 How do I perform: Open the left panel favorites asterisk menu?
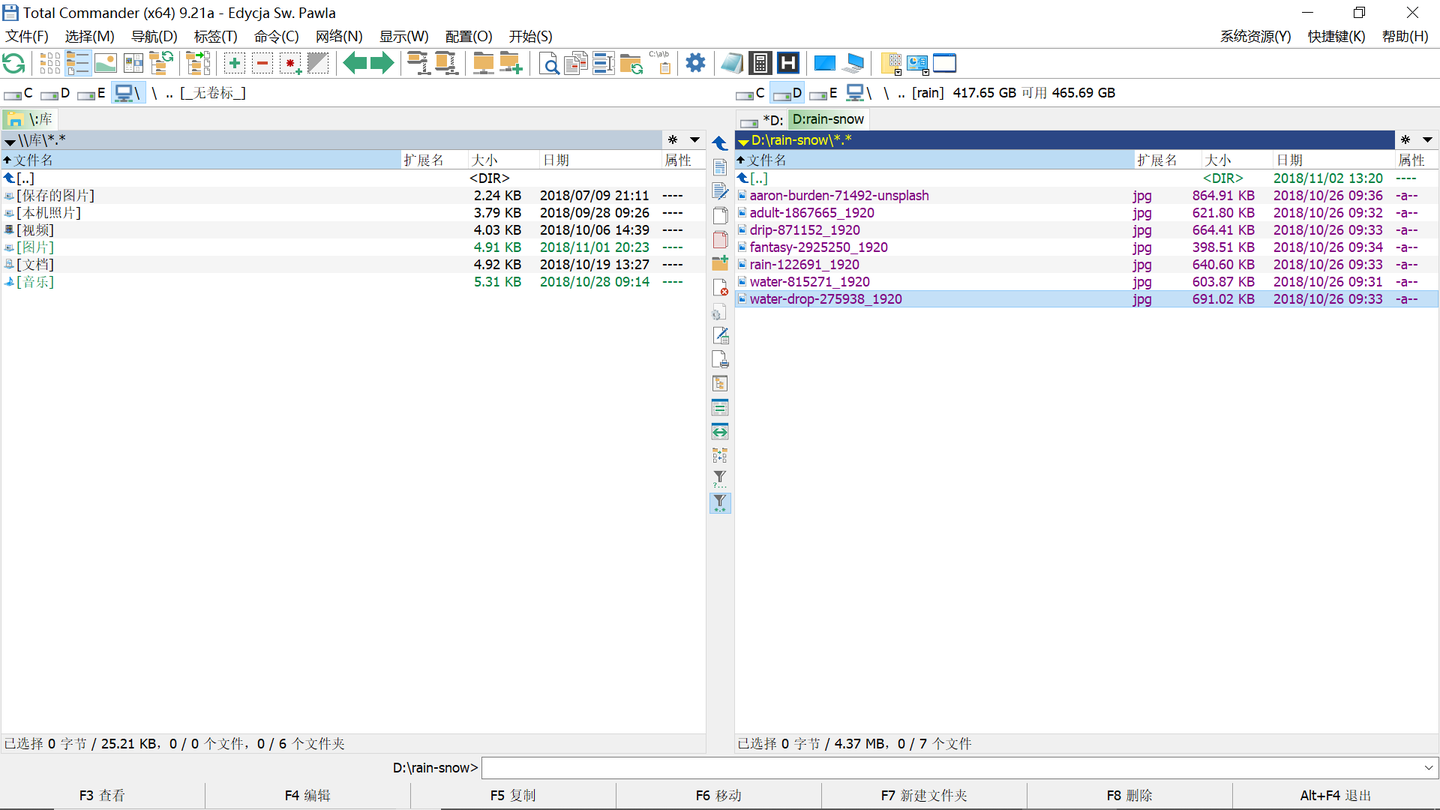[x=673, y=140]
